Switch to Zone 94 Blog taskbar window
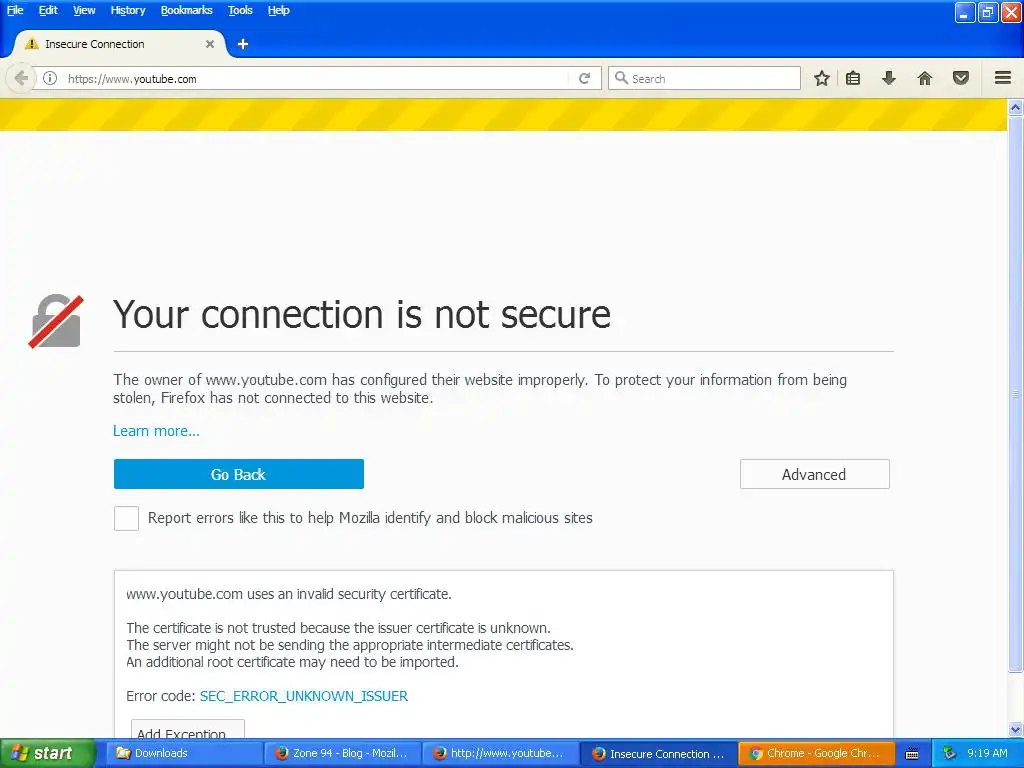This screenshot has height=768, width=1024. (x=342, y=754)
